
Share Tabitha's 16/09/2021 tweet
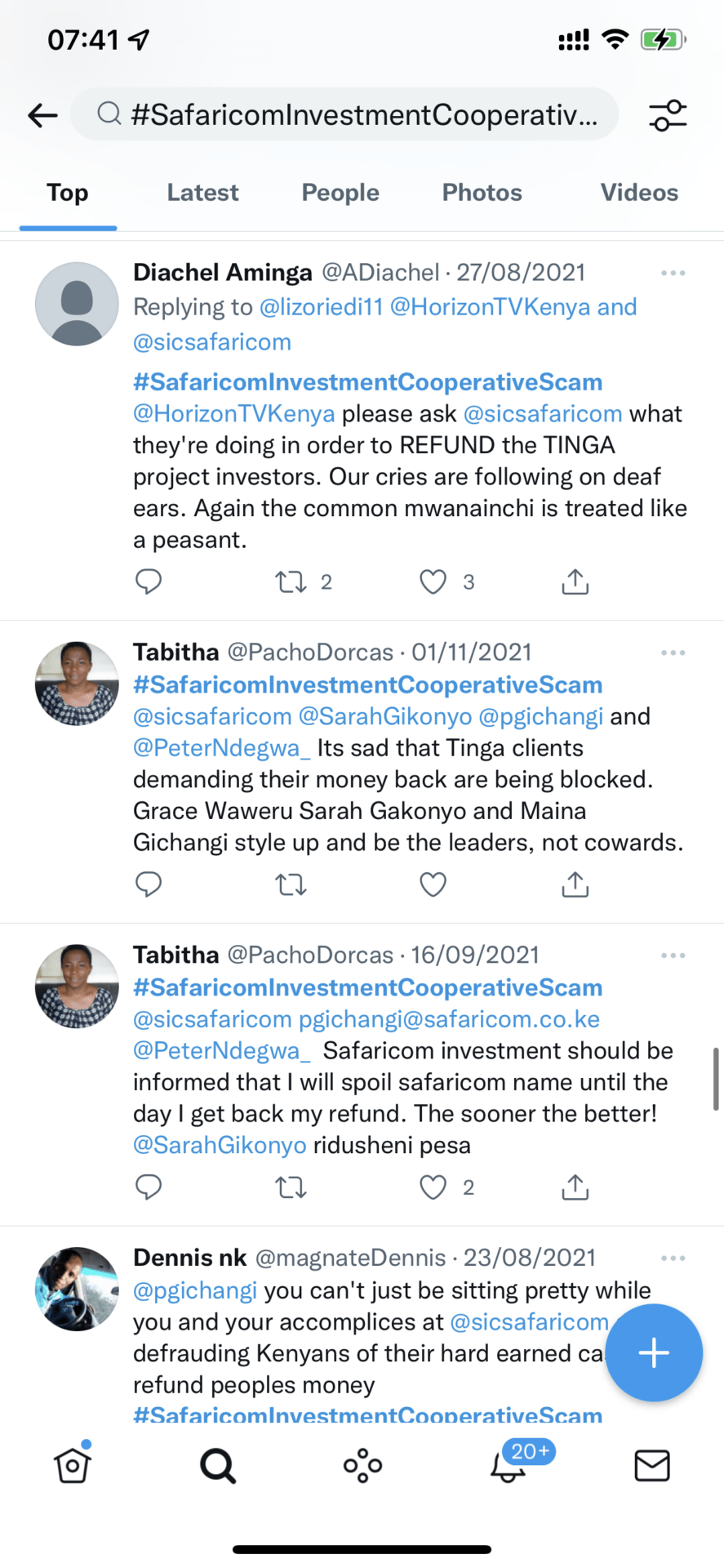(575, 1187)
